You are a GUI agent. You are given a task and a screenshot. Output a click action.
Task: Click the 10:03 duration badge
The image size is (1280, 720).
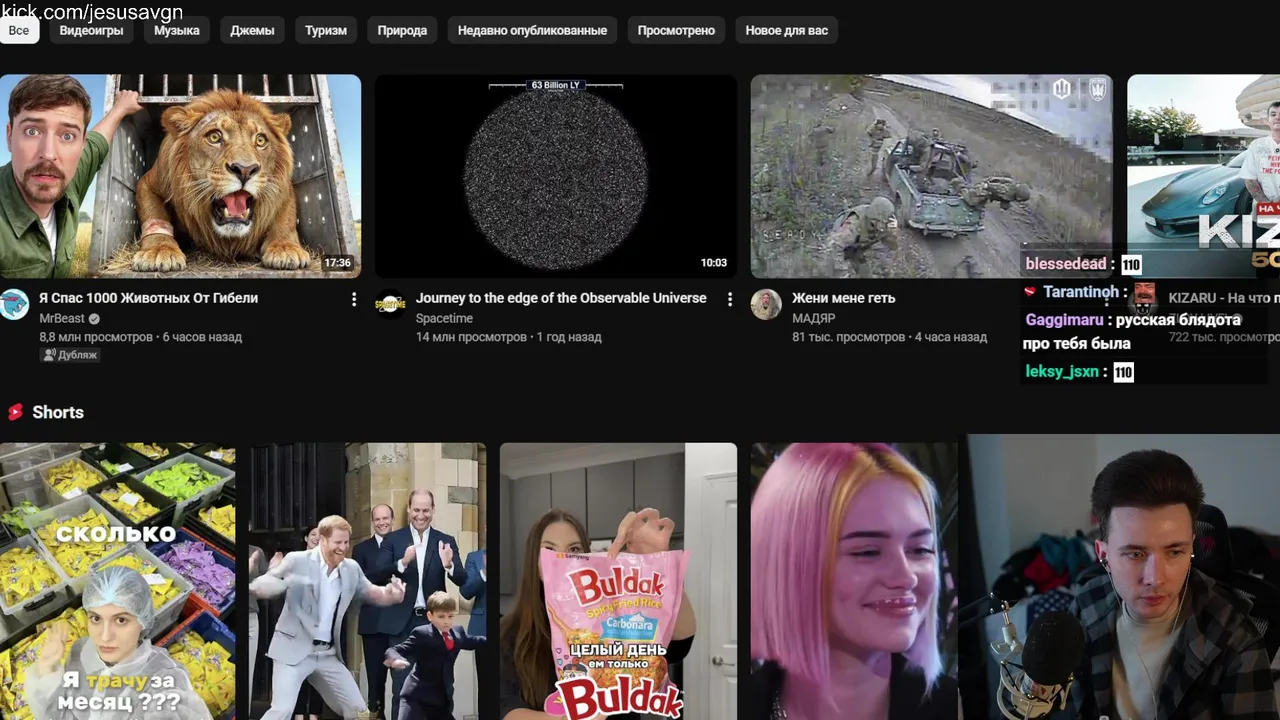point(714,263)
